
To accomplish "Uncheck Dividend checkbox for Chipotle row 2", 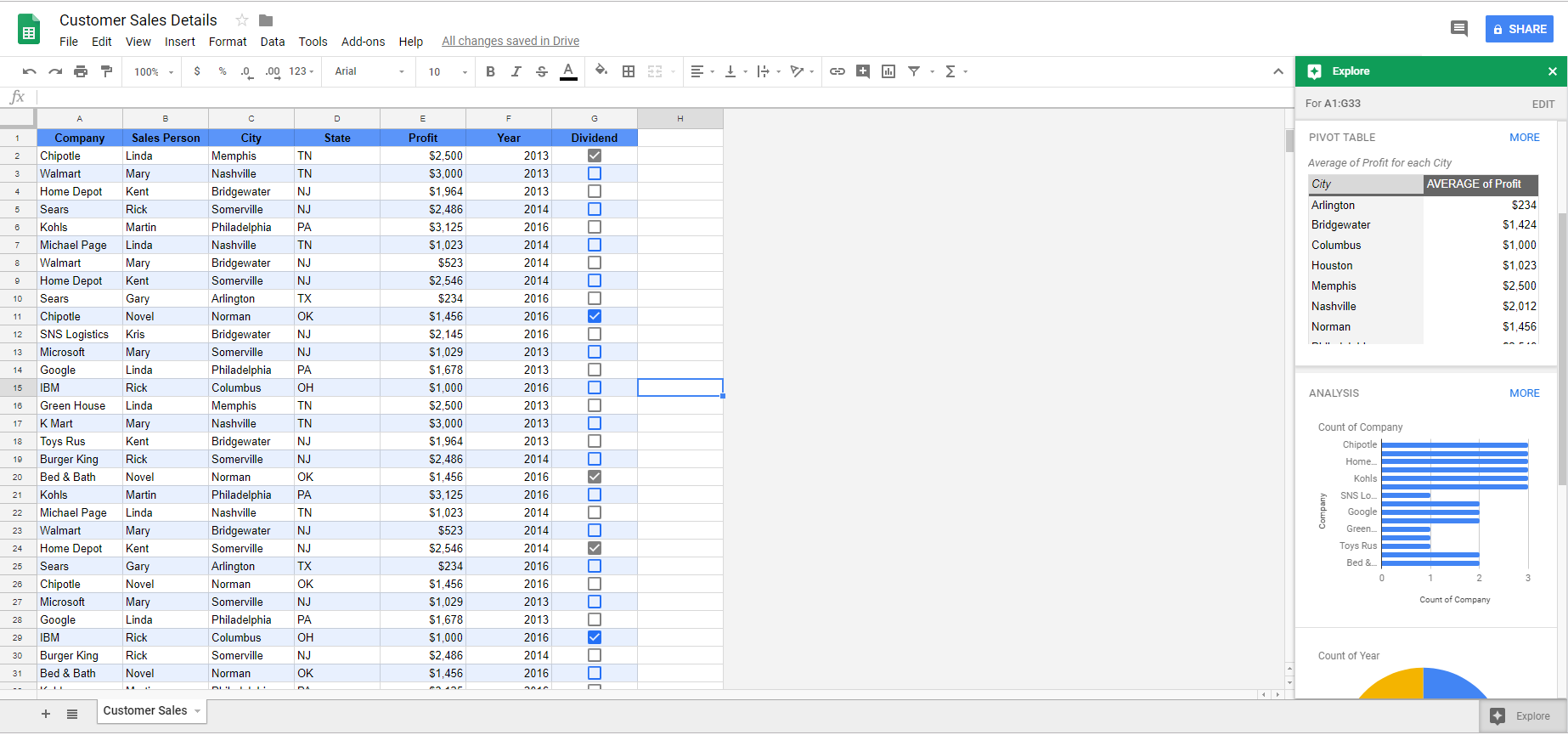I will coord(595,155).
